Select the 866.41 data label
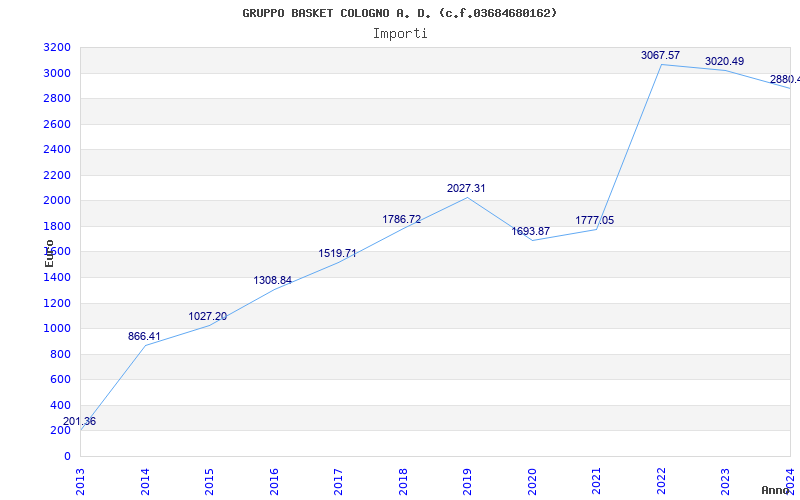 point(144,336)
